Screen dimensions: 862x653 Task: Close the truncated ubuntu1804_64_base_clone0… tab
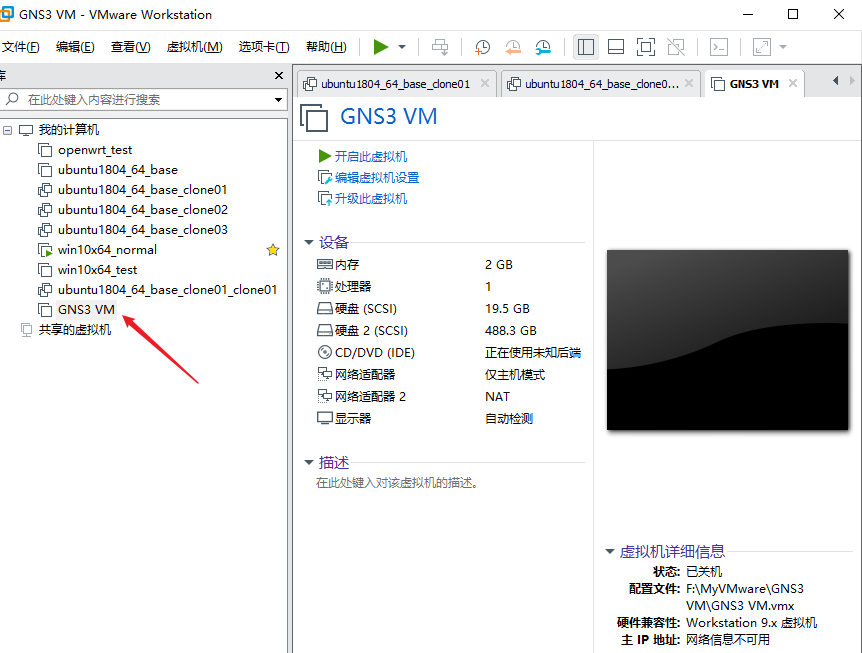click(x=688, y=83)
